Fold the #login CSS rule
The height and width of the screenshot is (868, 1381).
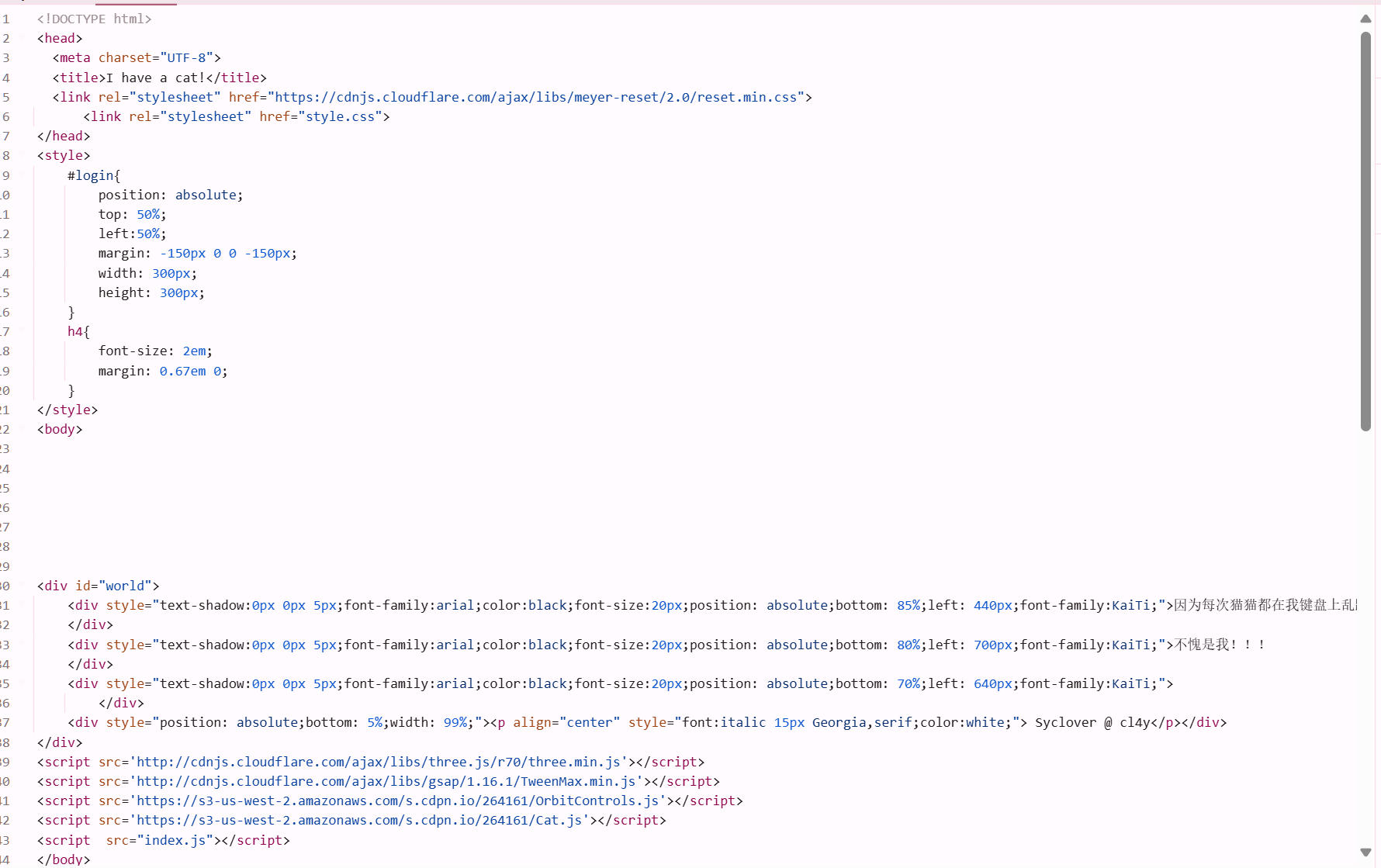point(22,175)
